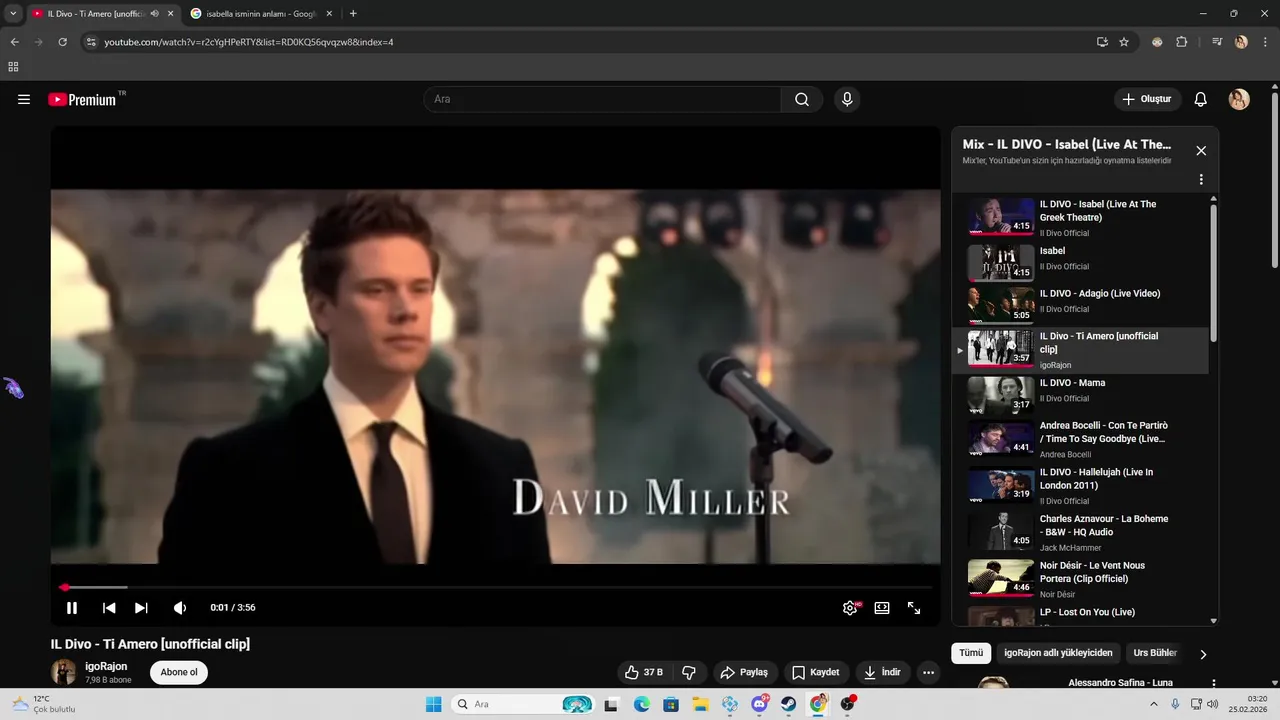
Task: Subscribe with Abone ol button
Action: coord(179,672)
